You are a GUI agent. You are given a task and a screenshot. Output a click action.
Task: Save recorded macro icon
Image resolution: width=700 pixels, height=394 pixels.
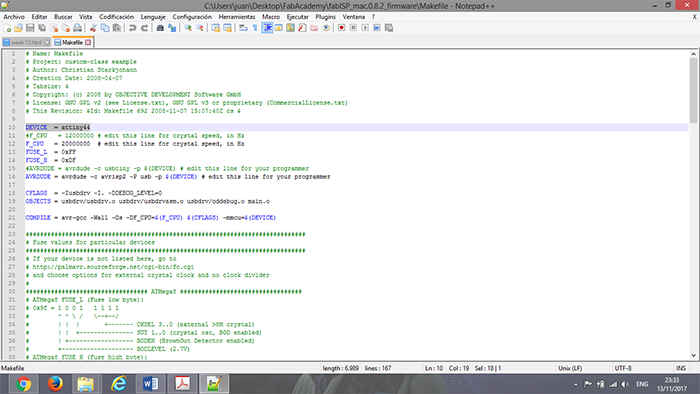tap(389, 28)
